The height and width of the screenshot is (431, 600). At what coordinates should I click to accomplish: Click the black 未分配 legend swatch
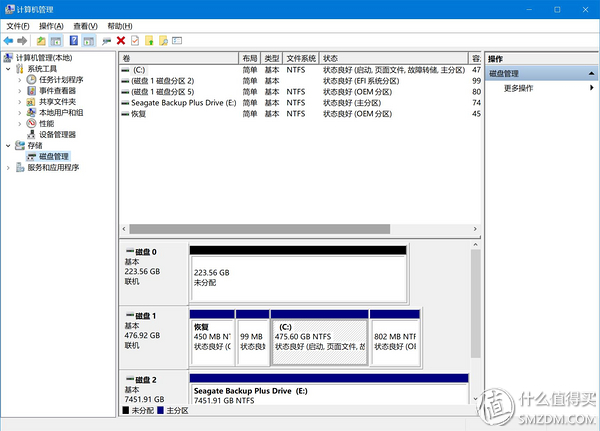pyautogui.click(x=126, y=411)
